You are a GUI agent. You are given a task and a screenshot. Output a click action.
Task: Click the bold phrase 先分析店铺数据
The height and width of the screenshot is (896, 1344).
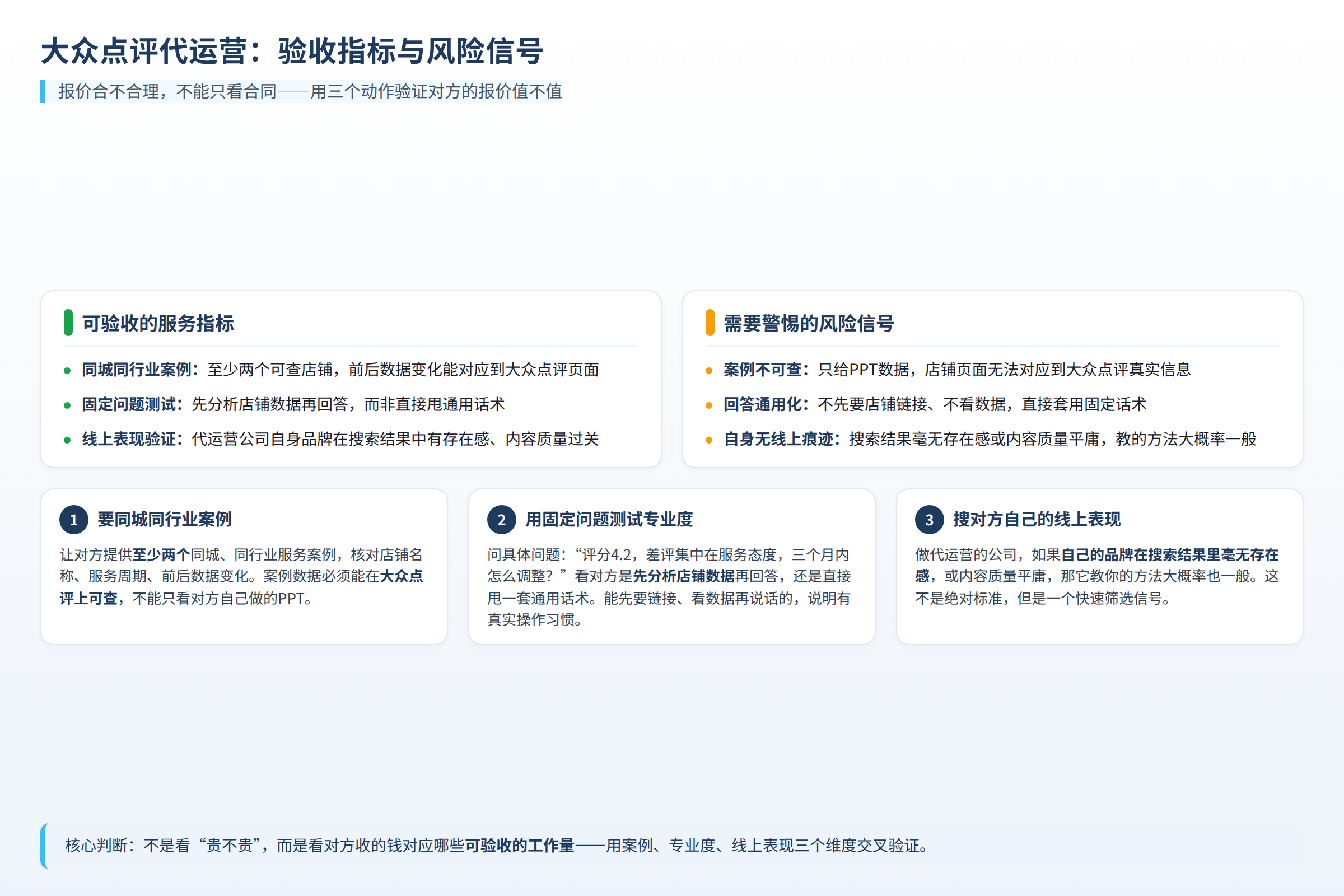[683, 576]
